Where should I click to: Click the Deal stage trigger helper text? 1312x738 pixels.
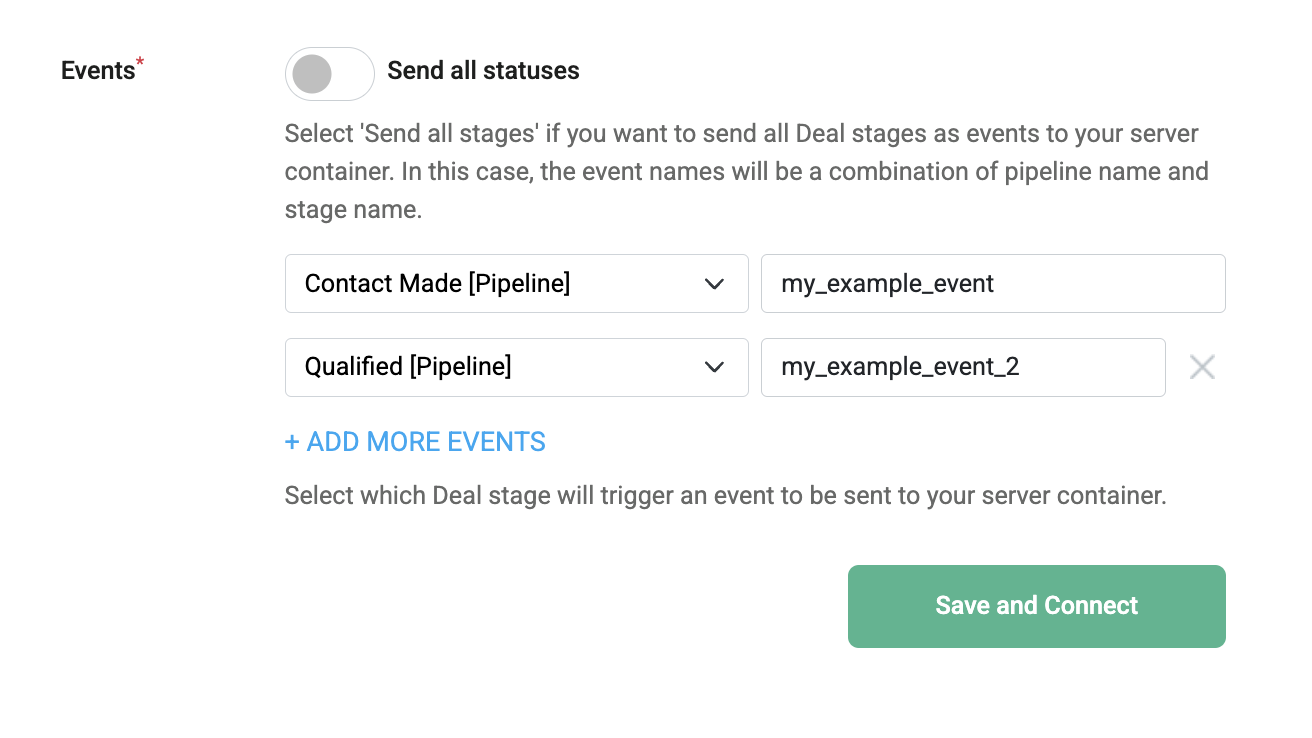coord(726,496)
